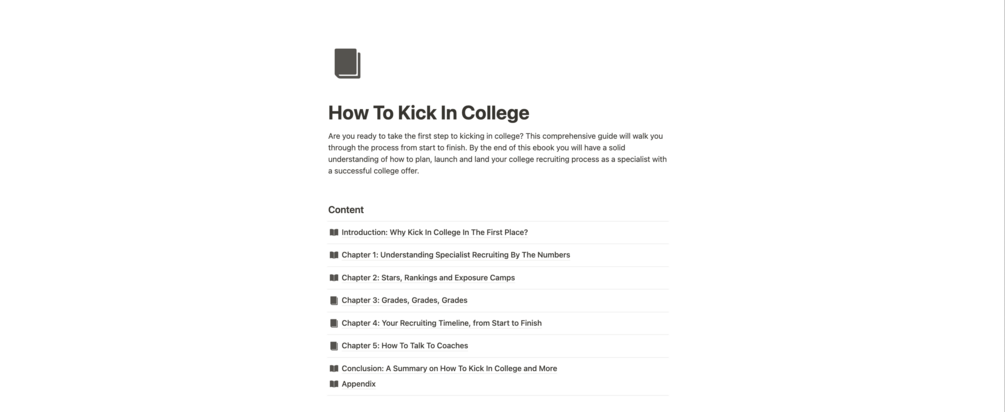The image size is (1005, 412).
Task: Navigate to Chapter 4: Your Recruiting Timeline
Action: coord(441,323)
